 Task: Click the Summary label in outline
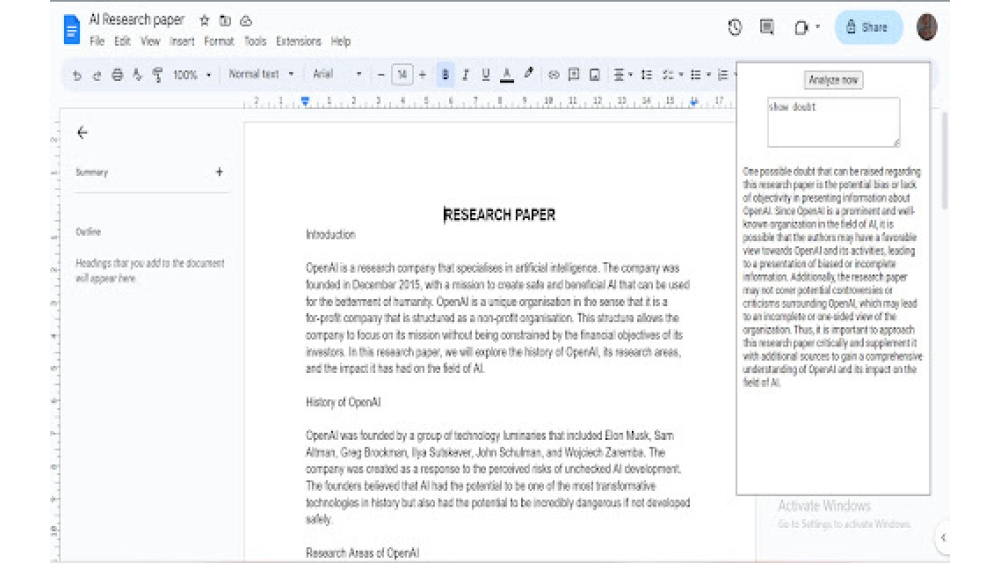92,172
